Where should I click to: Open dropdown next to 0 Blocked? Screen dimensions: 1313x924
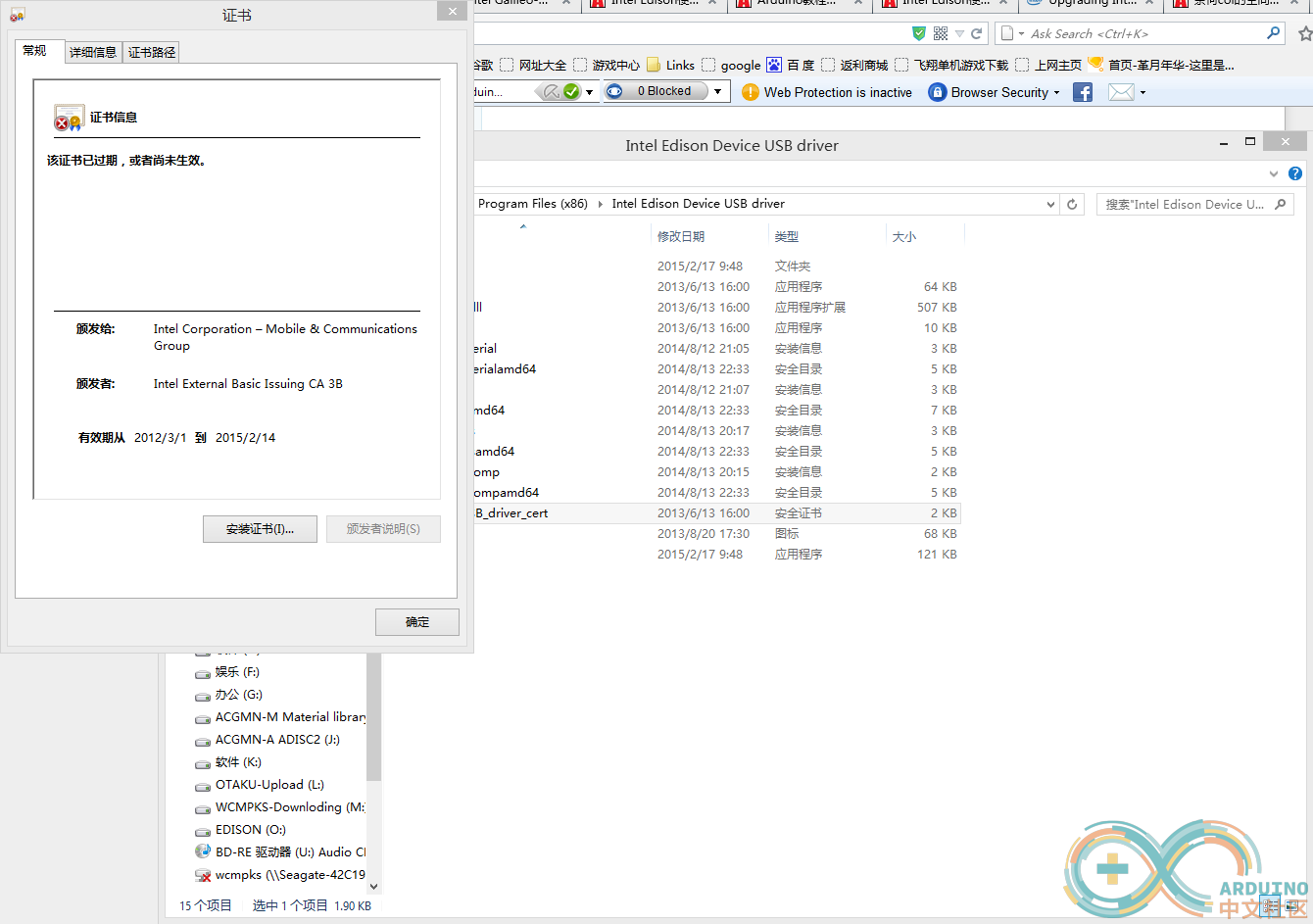coord(718,91)
